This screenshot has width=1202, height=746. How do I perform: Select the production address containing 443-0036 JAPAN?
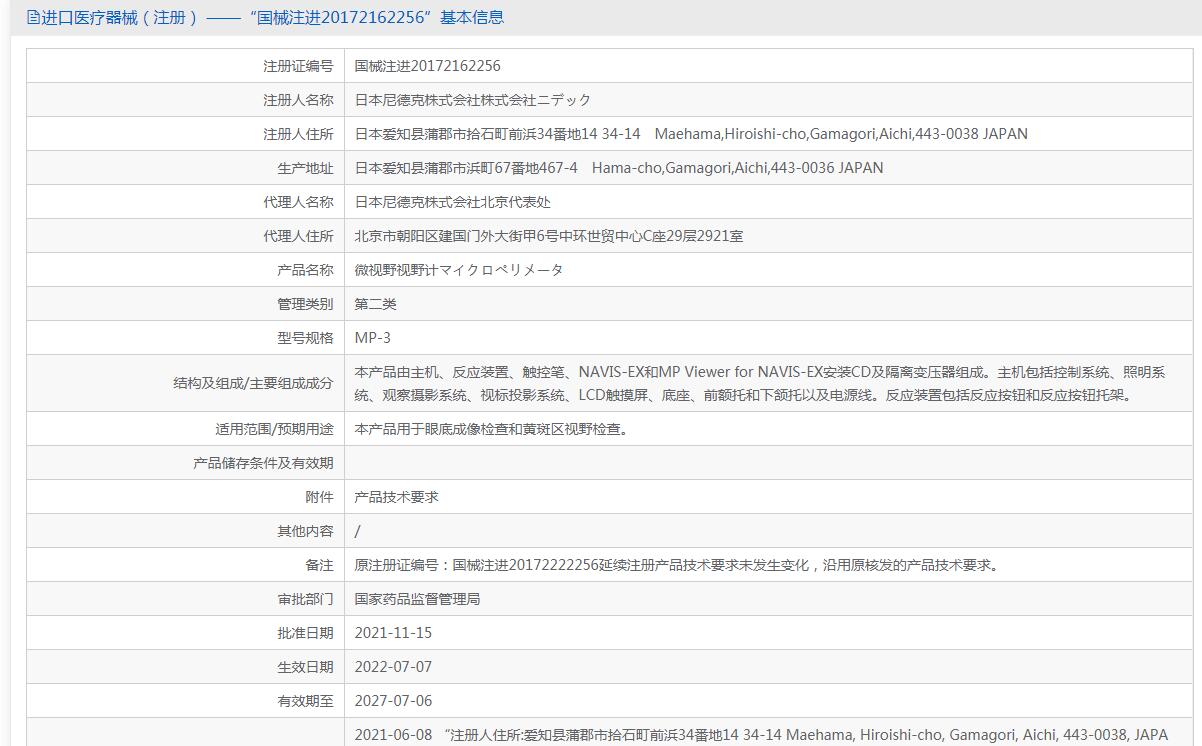click(x=619, y=168)
